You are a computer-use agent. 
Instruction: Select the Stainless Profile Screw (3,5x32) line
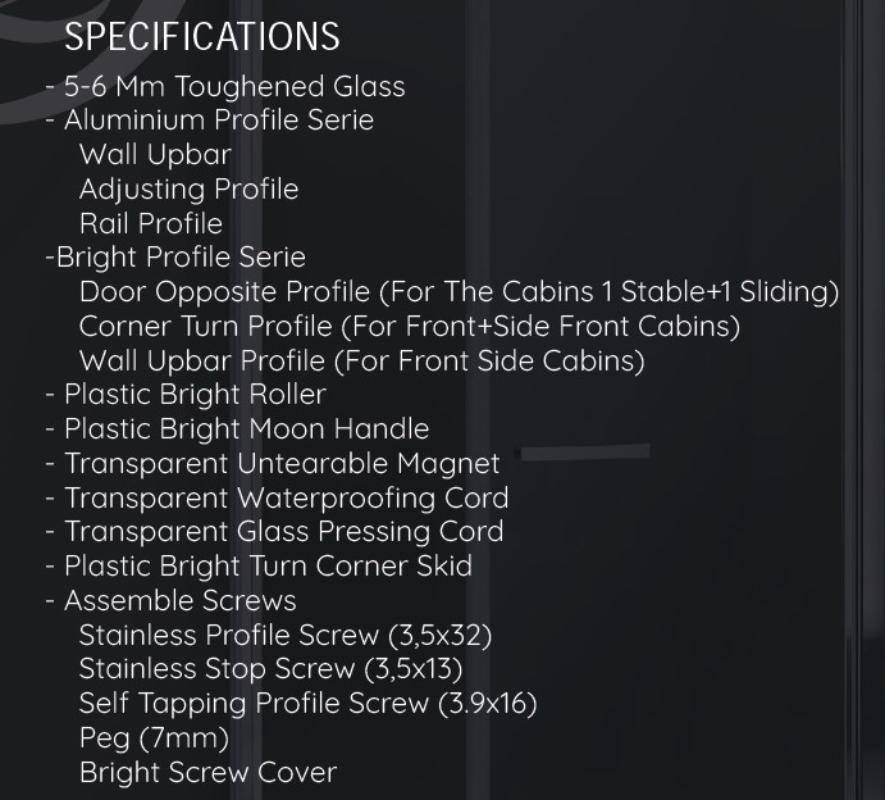[285, 635]
